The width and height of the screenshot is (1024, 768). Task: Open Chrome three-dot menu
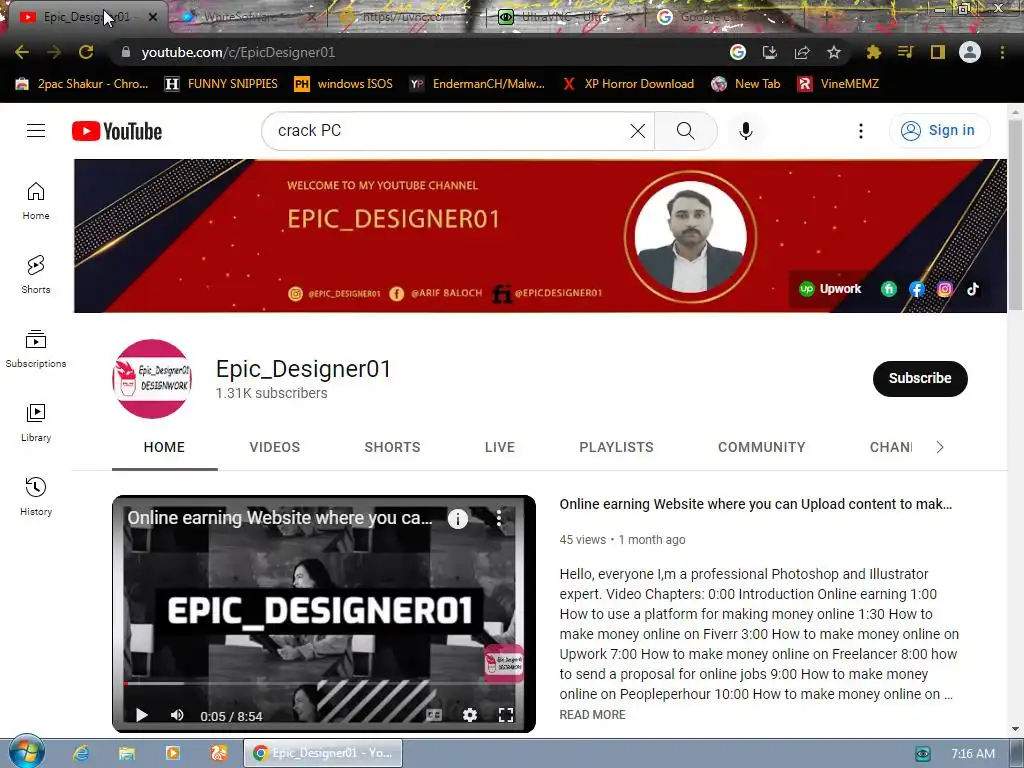point(1002,52)
